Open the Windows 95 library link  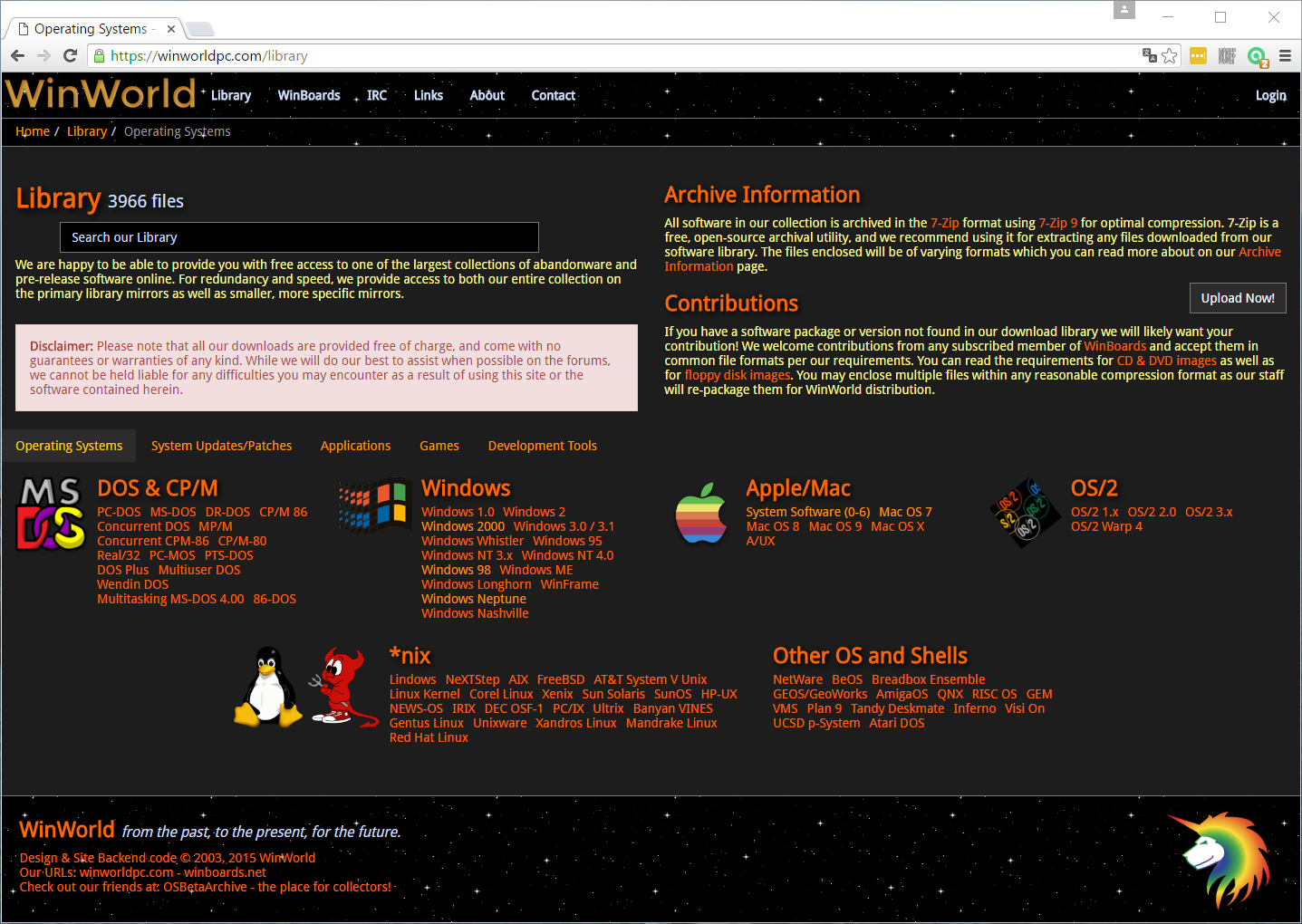[x=566, y=540]
